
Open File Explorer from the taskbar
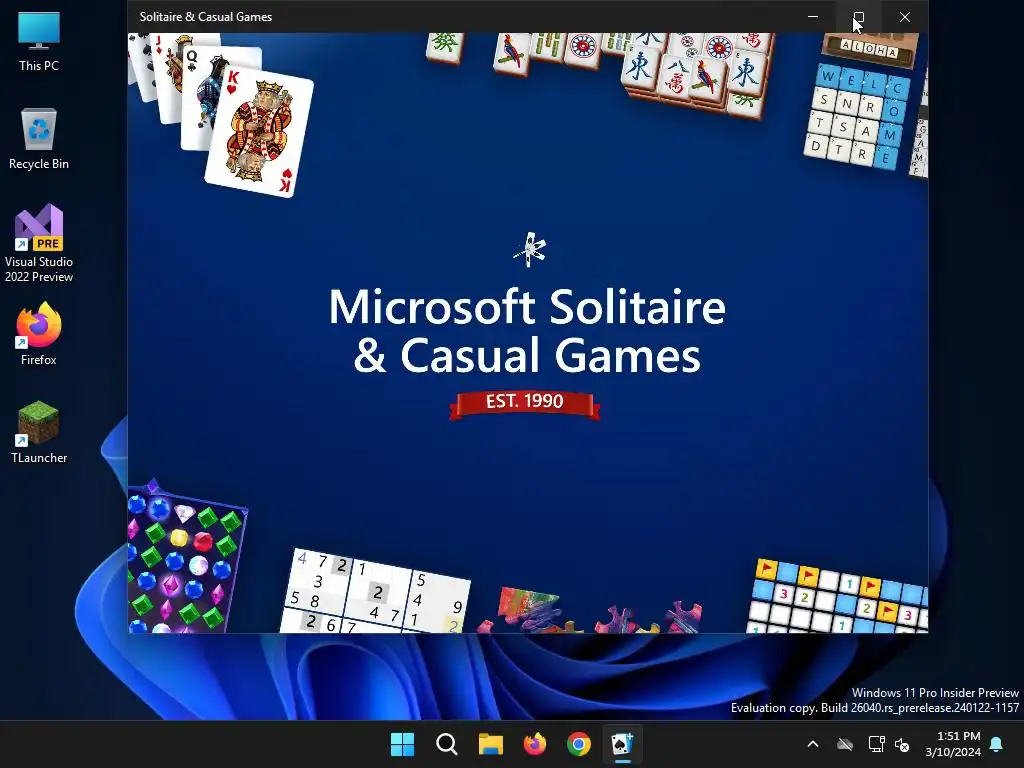pyautogui.click(x=490, y=744)
